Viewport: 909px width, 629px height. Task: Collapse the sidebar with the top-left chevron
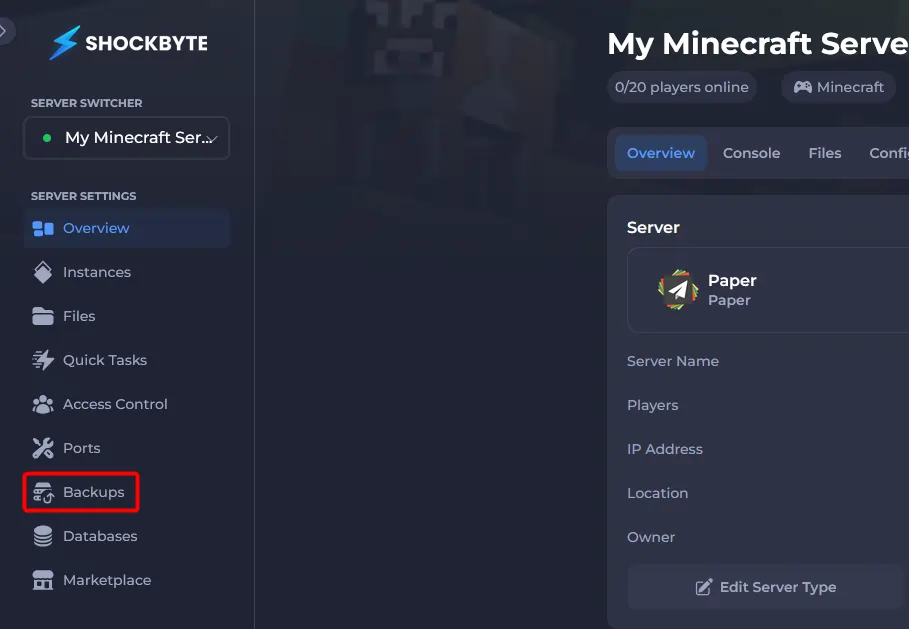pyautogui.click(x=3, y=31)
